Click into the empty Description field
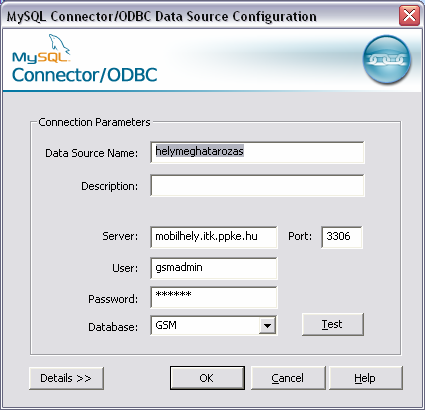 pyautogui.click(x=257, y=185)
